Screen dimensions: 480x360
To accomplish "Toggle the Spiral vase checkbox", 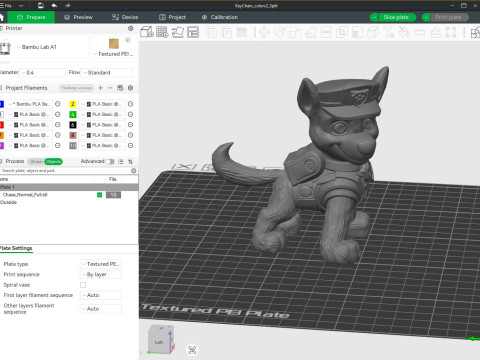I will (83, 285).
